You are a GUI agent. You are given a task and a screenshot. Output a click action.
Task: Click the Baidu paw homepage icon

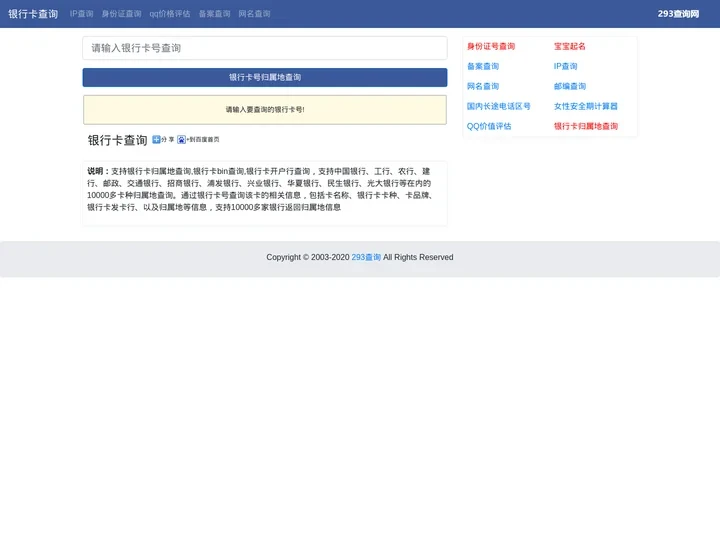(x=181, y=139)
